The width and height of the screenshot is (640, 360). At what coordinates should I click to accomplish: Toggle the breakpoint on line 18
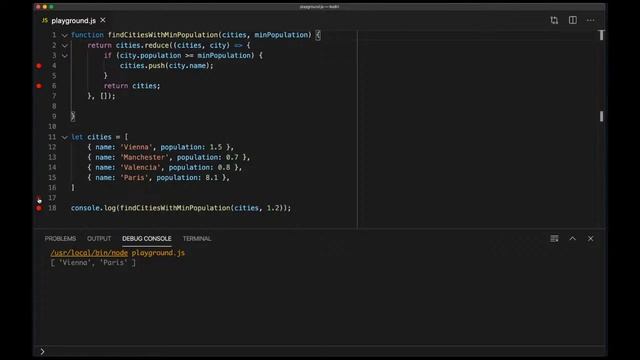(39, 208)
